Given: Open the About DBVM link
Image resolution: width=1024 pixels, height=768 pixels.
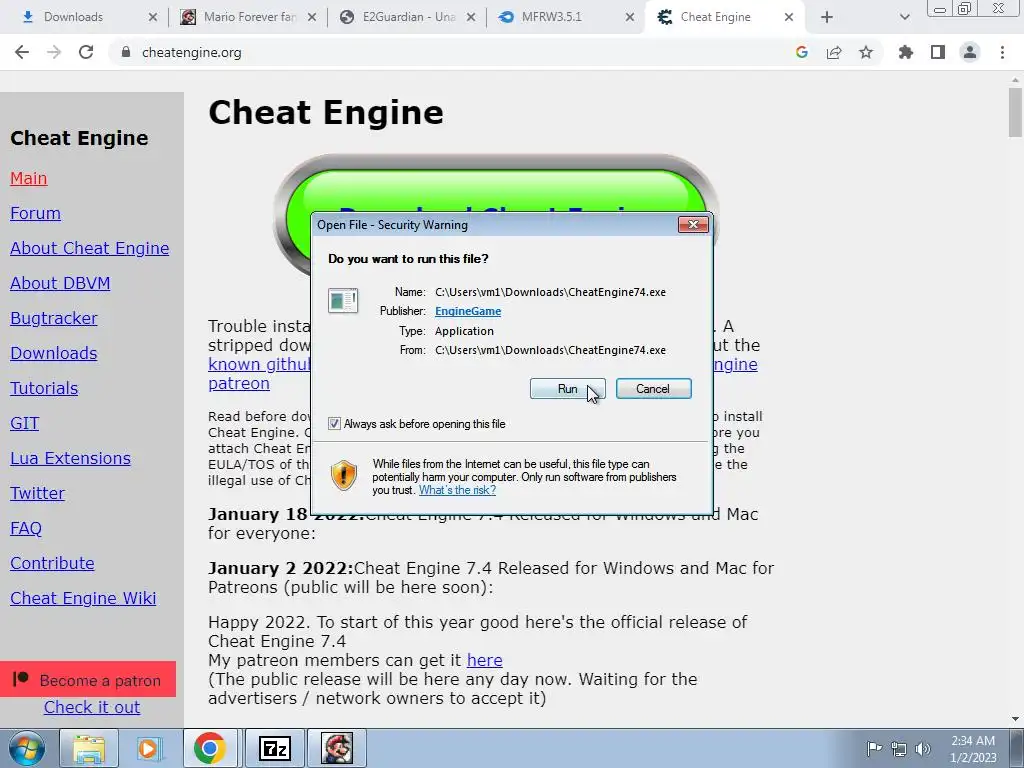Looking at the screenshot, I should [60, 283].
